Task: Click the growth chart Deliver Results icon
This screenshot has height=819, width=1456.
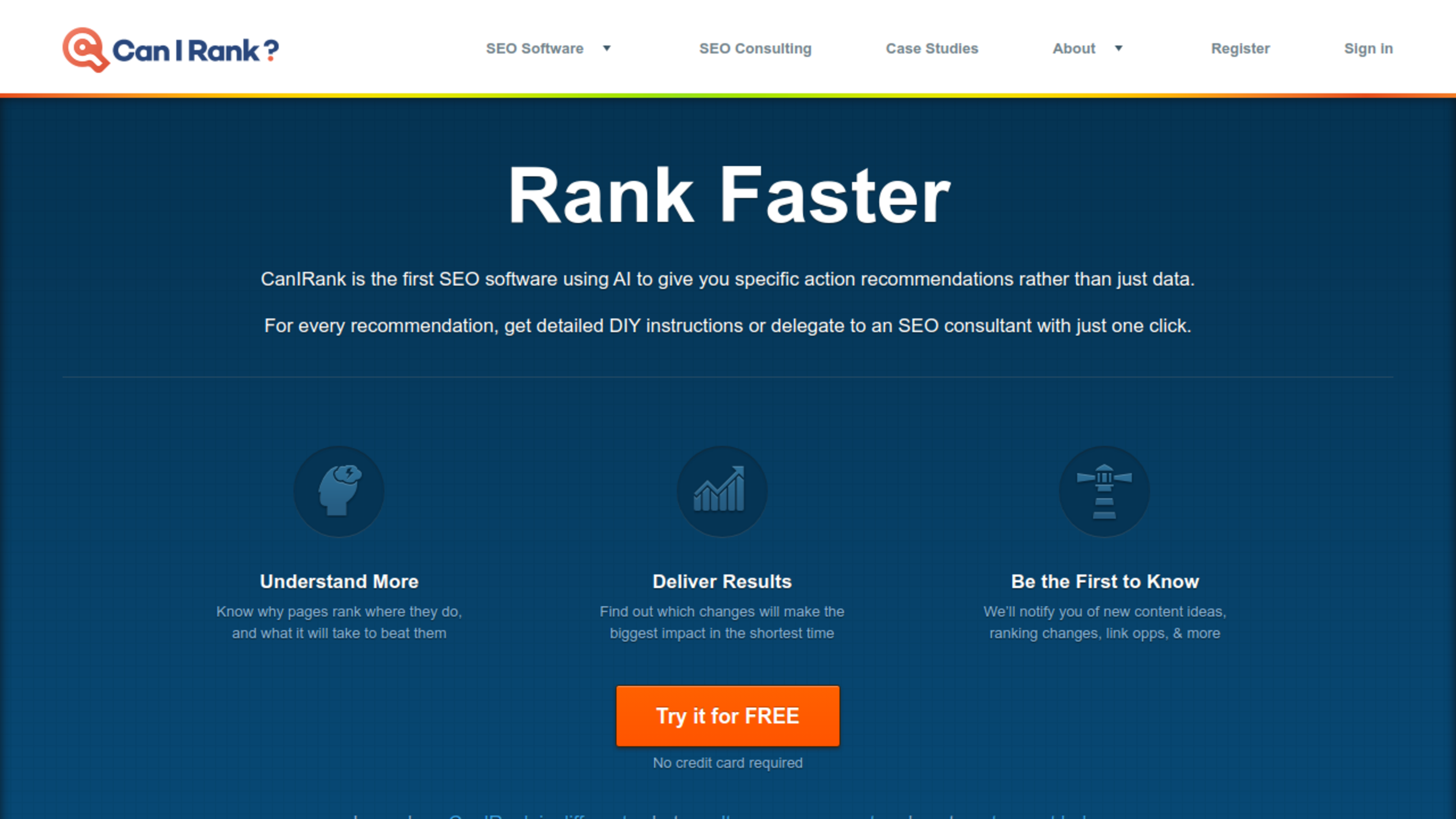Action: pos(722,490)
